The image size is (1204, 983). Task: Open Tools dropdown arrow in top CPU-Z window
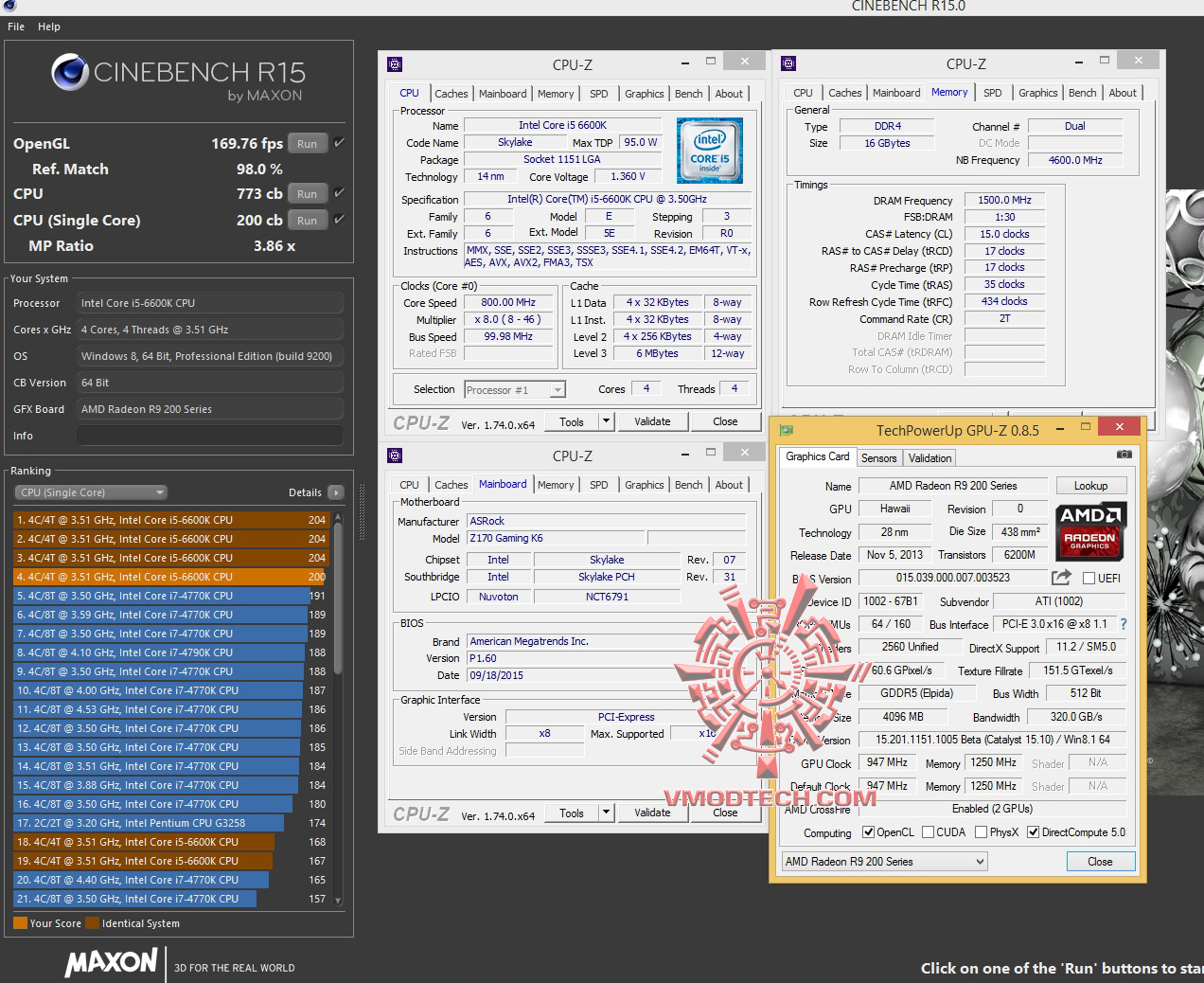[x=607, y=422]
